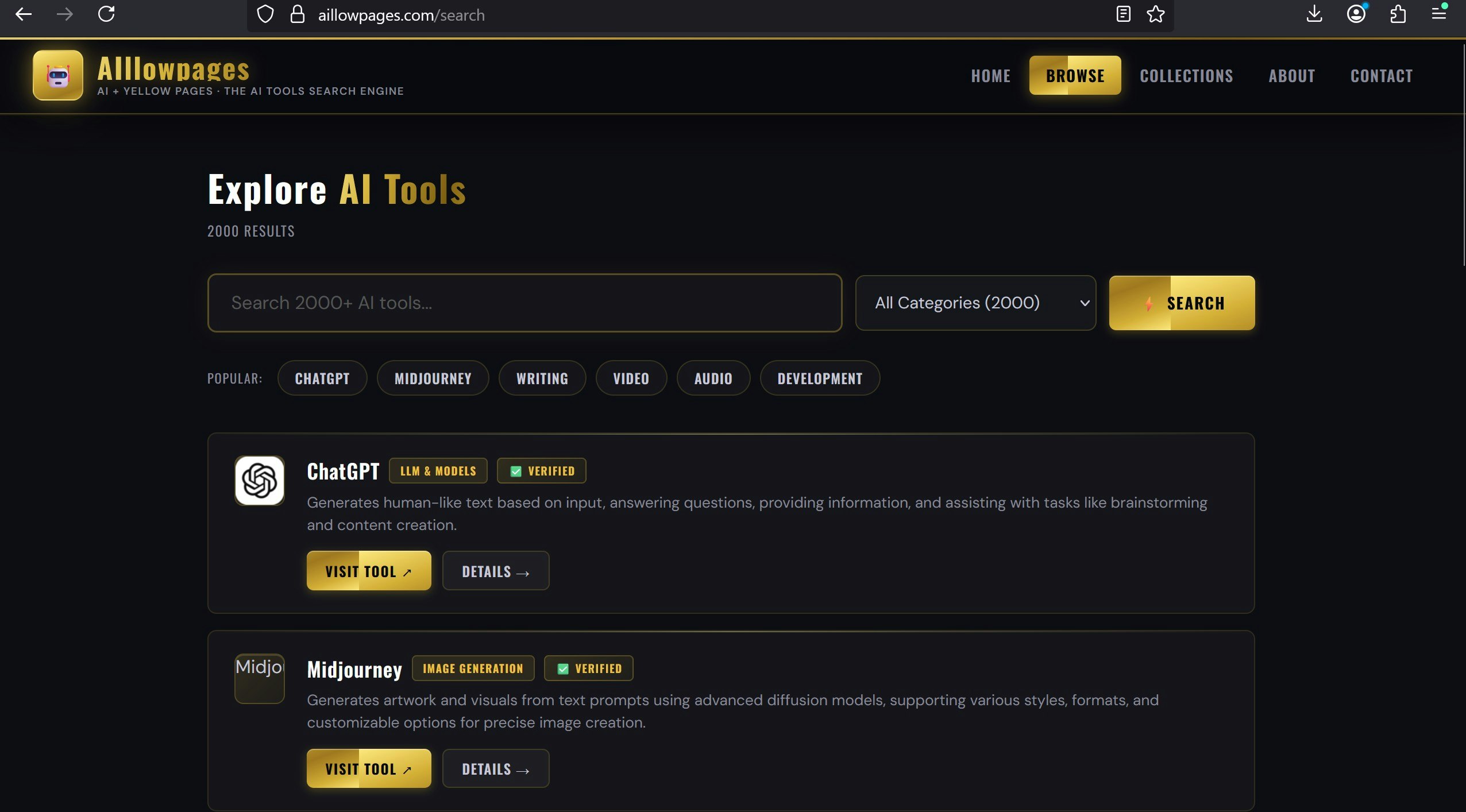
Task: Open the CONTACT nav item
Action: pyautogui.click(x=1382, y=76)
